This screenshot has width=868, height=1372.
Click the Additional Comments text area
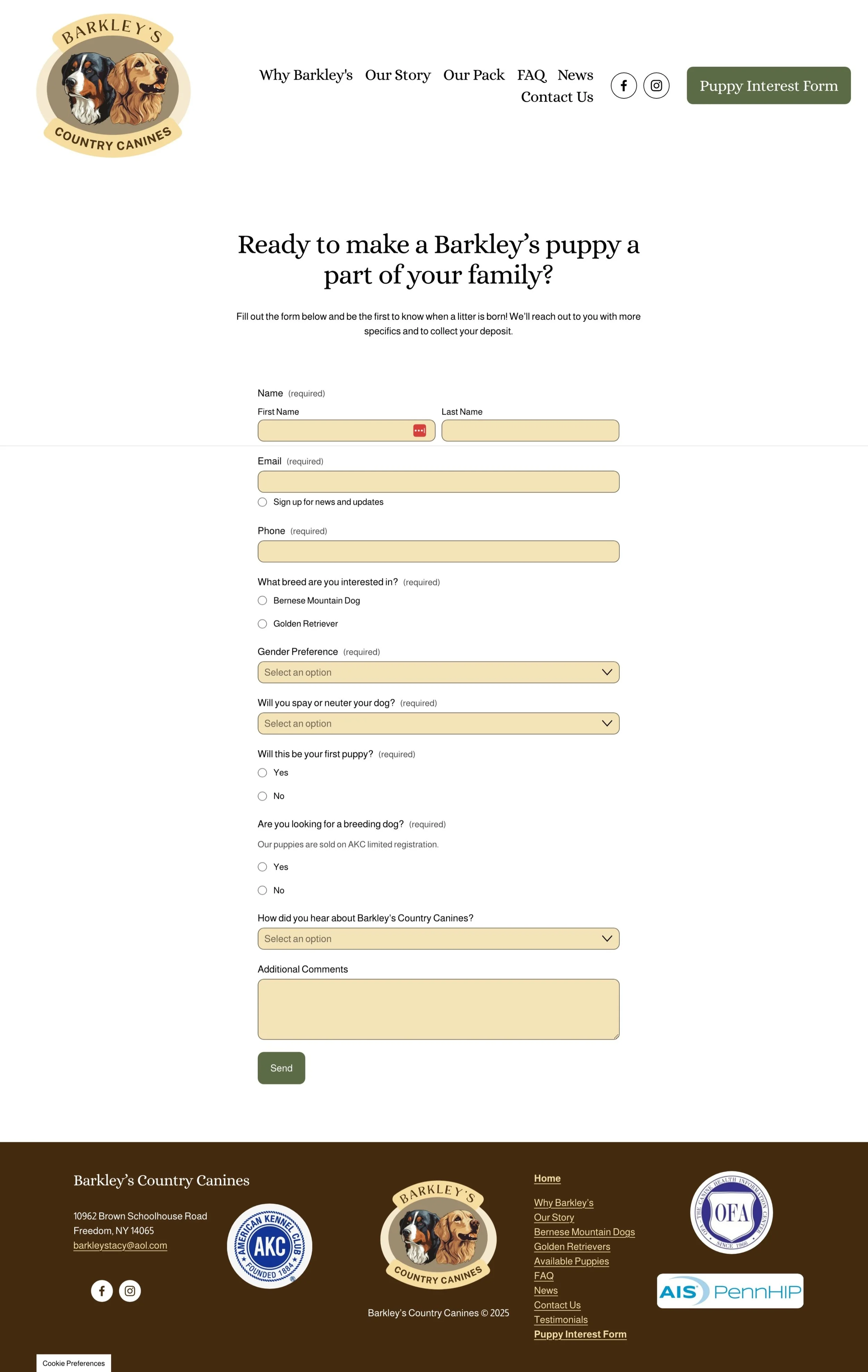pos(438,1009)
